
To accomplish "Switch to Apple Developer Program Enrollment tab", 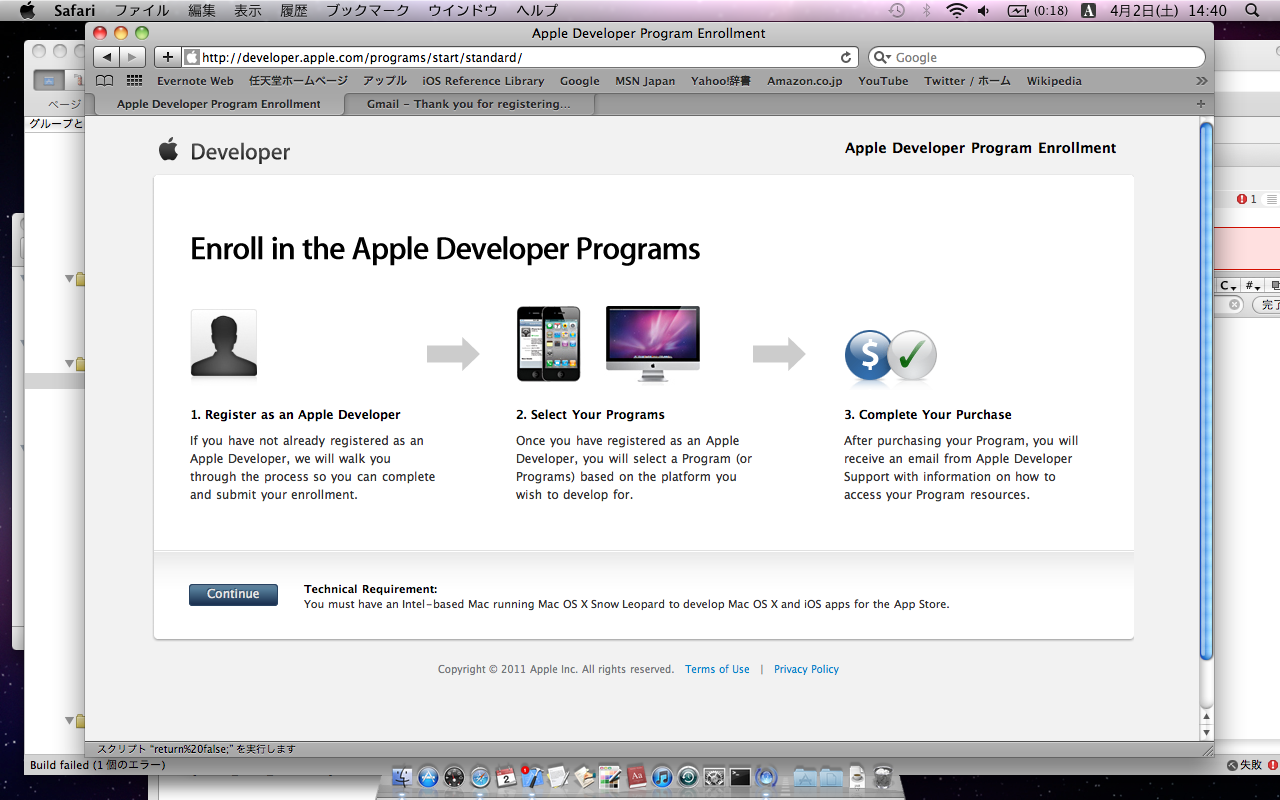I will click(219, 104).
